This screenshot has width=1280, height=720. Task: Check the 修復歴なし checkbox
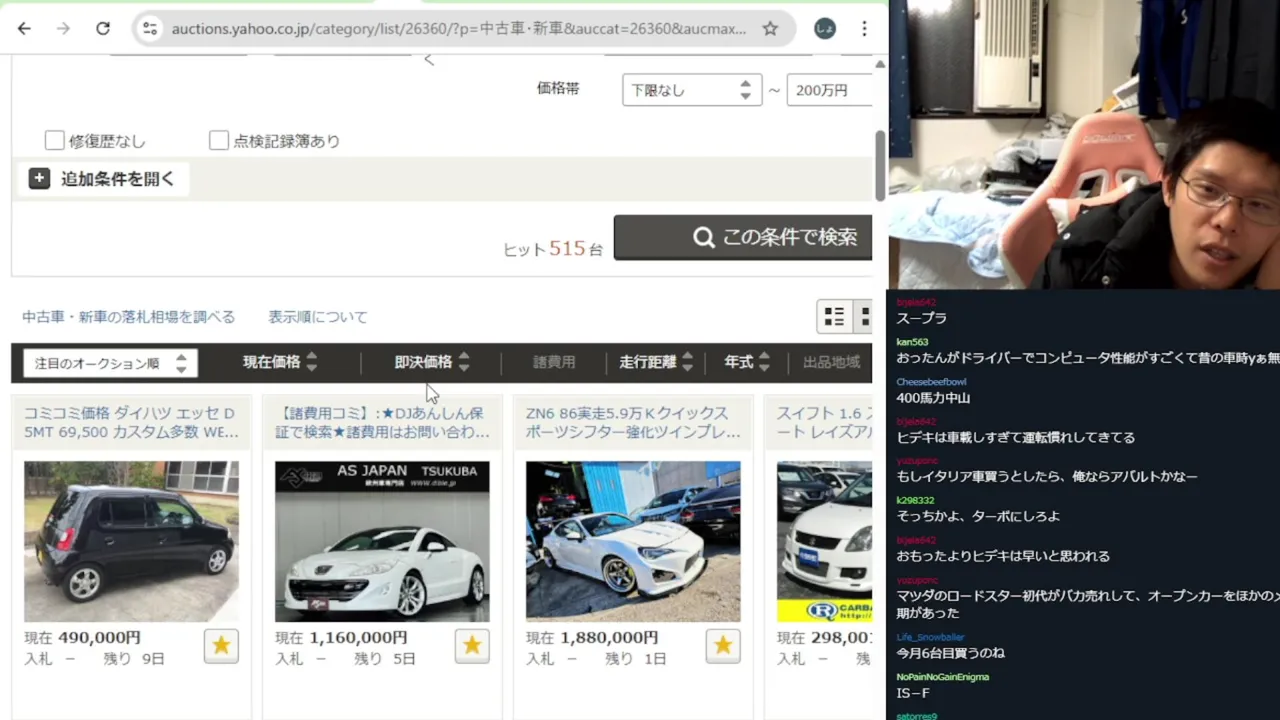click(55, 141)
